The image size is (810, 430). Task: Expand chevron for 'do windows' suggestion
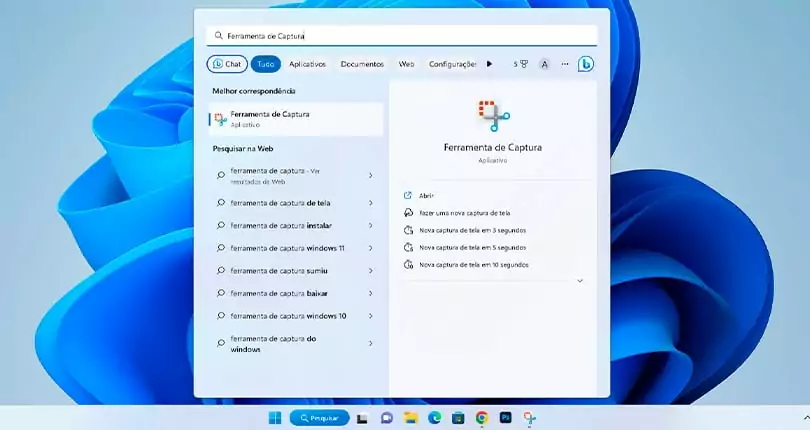[x=370, y=343]
